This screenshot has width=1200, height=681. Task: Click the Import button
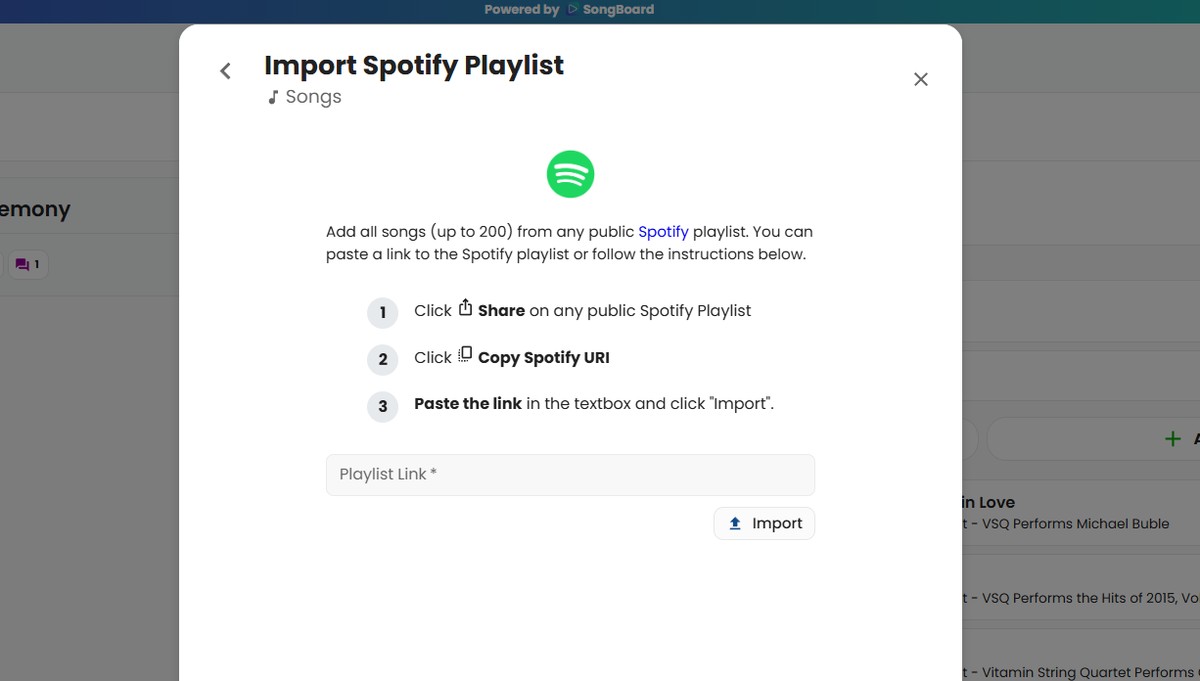coord(764,523)
